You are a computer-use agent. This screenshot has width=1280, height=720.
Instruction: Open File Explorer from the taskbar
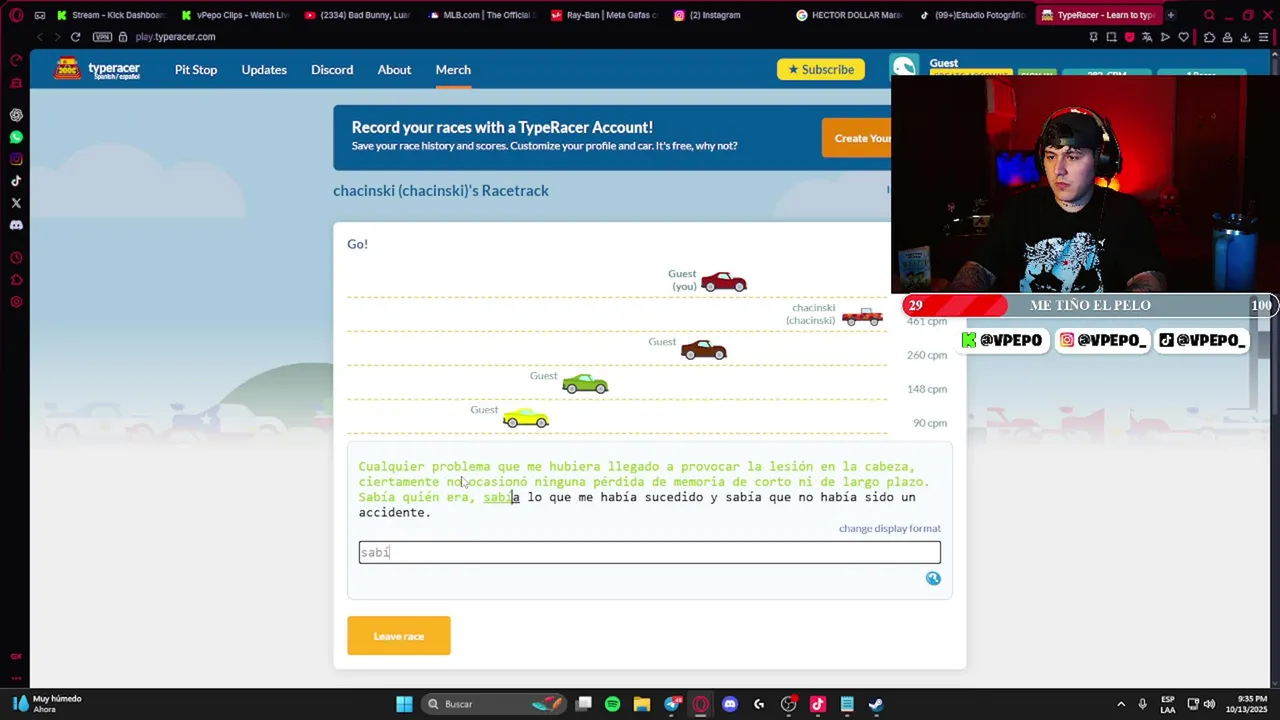641,704
